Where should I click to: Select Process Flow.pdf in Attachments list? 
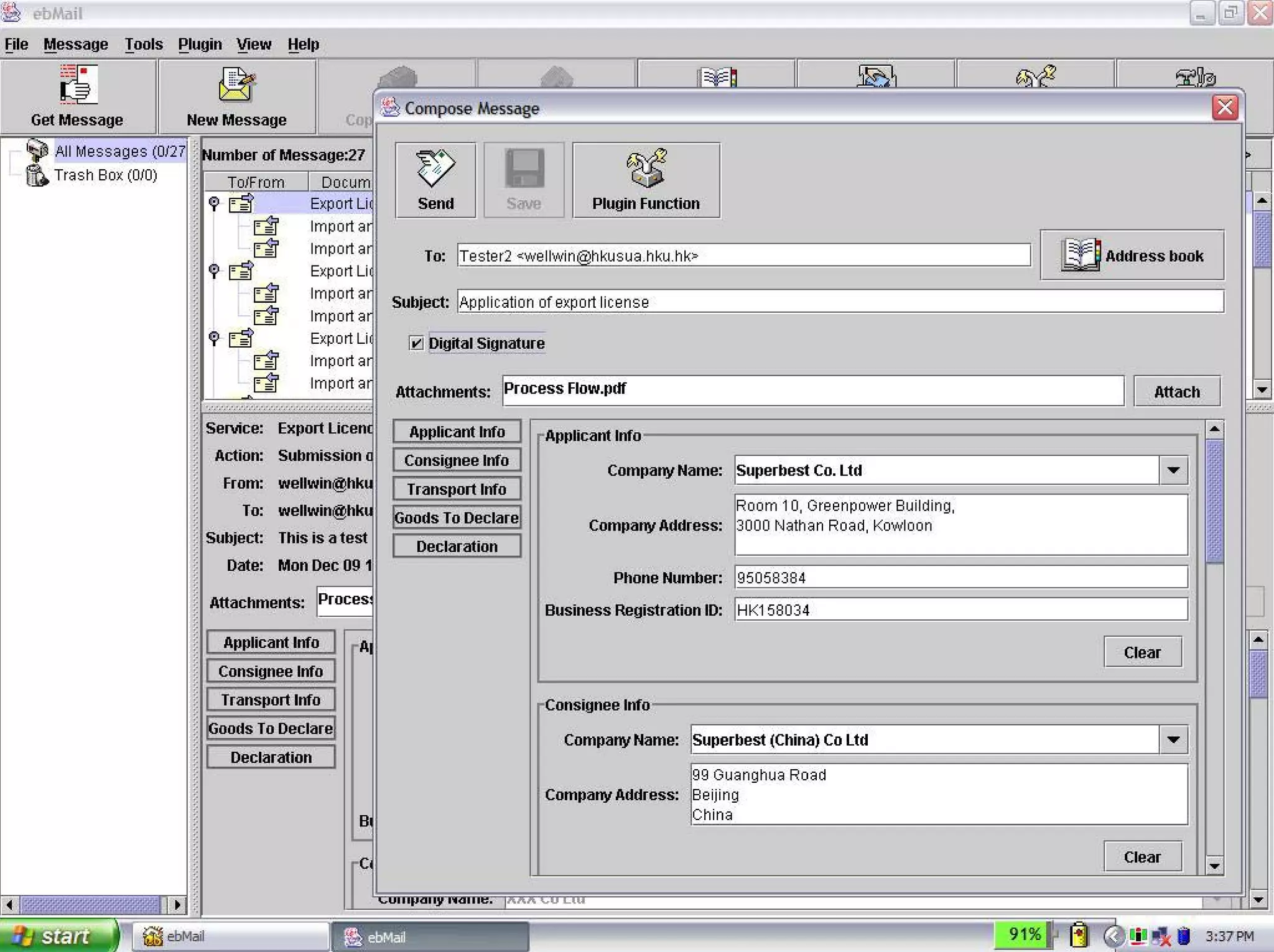565,388
